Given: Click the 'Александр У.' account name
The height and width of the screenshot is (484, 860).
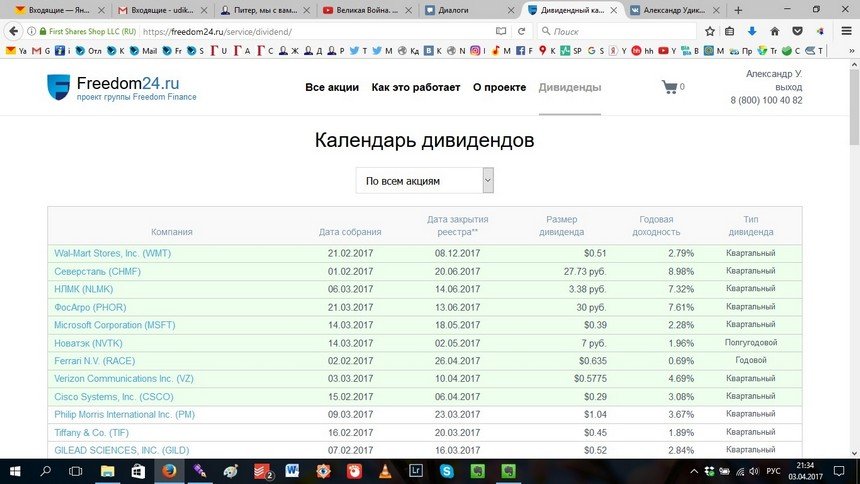Looking at the screenshot, I should click(774, 73).
